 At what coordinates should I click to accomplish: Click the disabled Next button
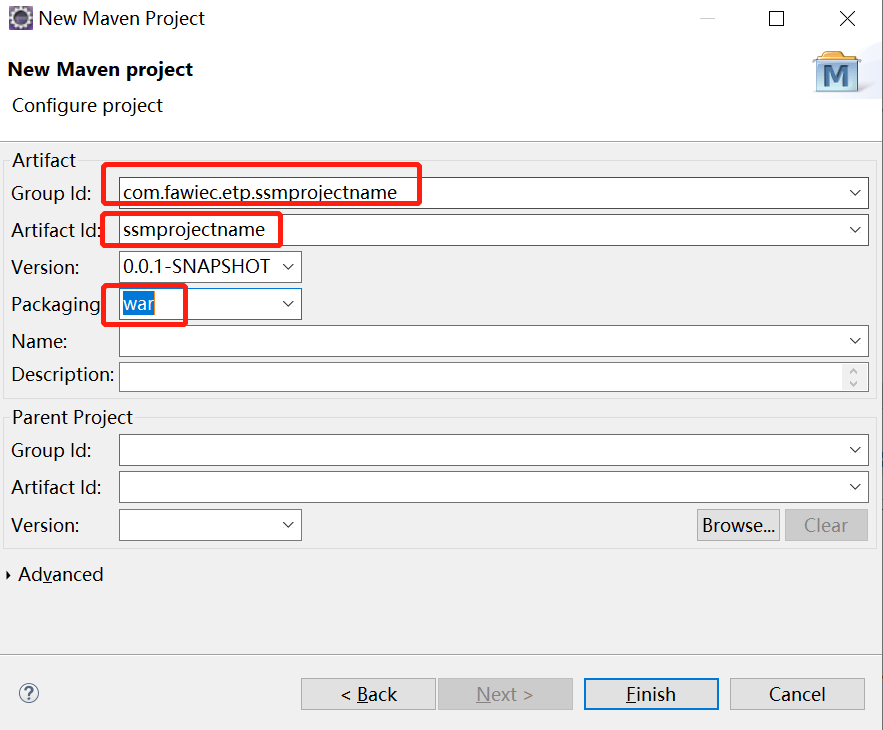coord(505,694)
